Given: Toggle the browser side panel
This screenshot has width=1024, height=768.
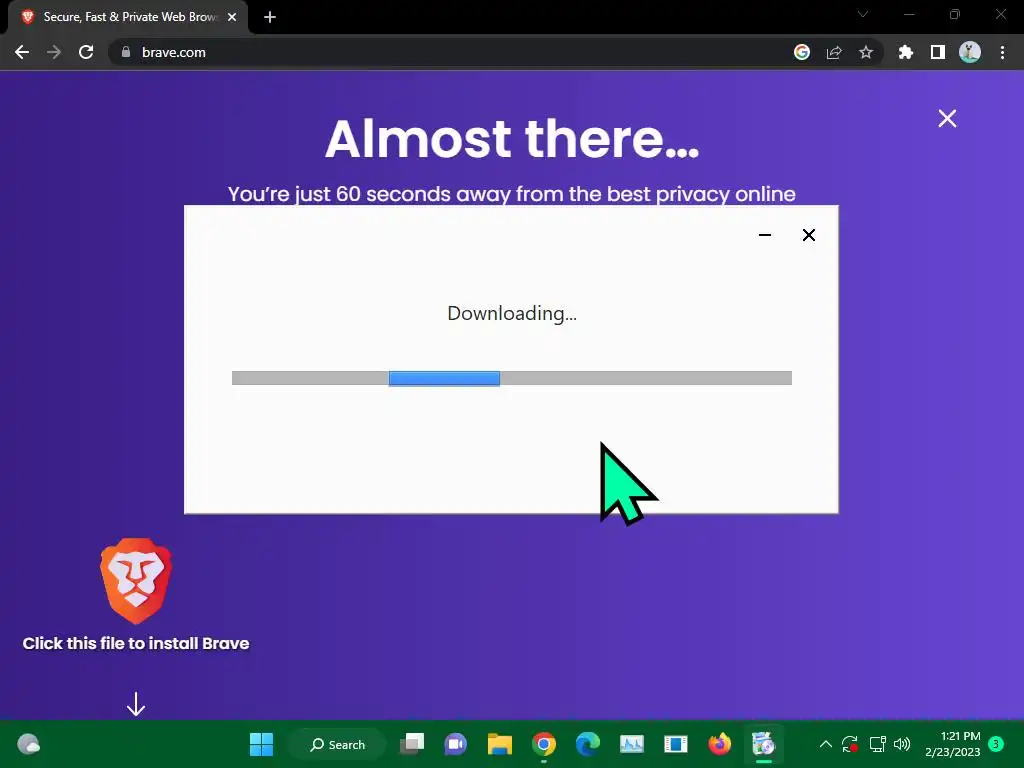Looking at the screenshot, I should click(938, 52).
